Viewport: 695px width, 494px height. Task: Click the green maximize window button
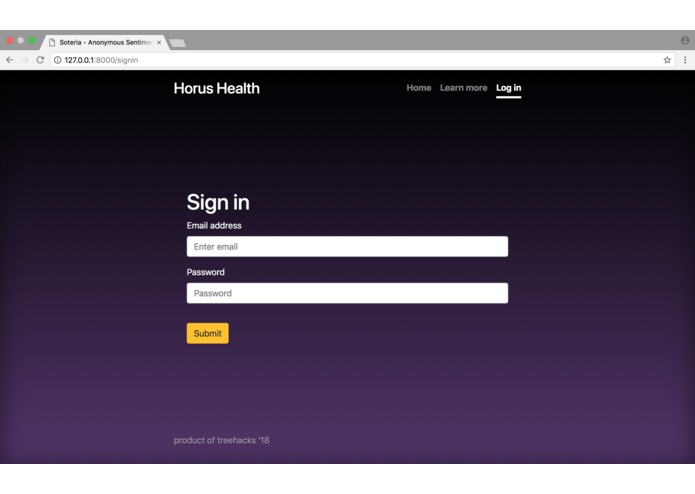coord(31,40)
